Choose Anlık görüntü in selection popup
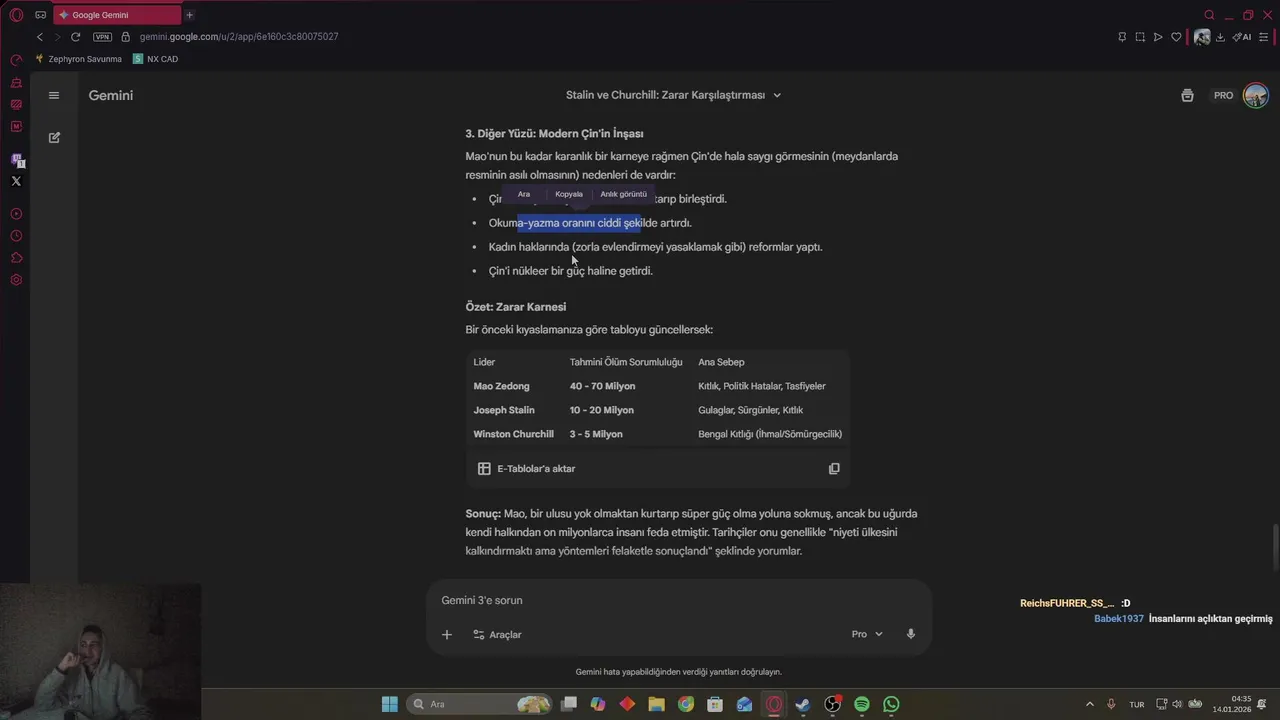Viewport: 1280px width, 720px height. 623,194
